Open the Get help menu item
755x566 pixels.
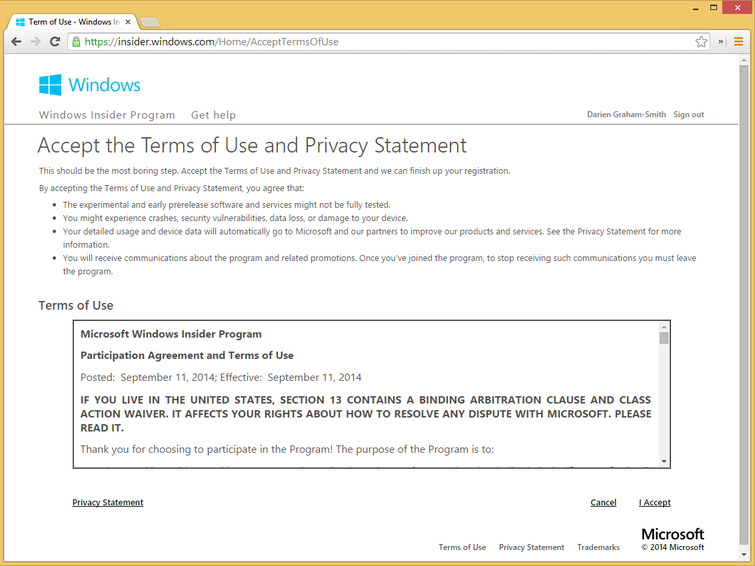coord(213,115)
